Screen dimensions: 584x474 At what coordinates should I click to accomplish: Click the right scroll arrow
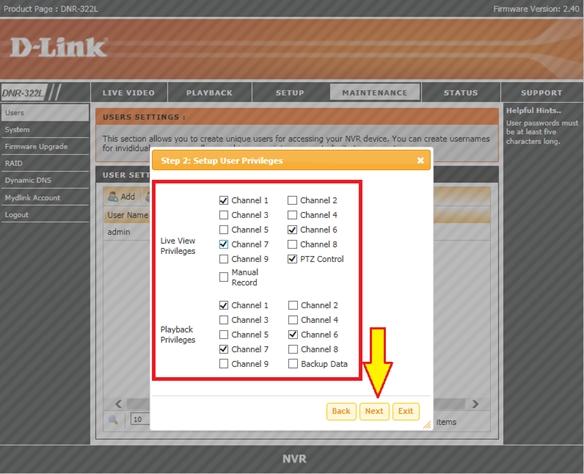click(x=475, y=404)
